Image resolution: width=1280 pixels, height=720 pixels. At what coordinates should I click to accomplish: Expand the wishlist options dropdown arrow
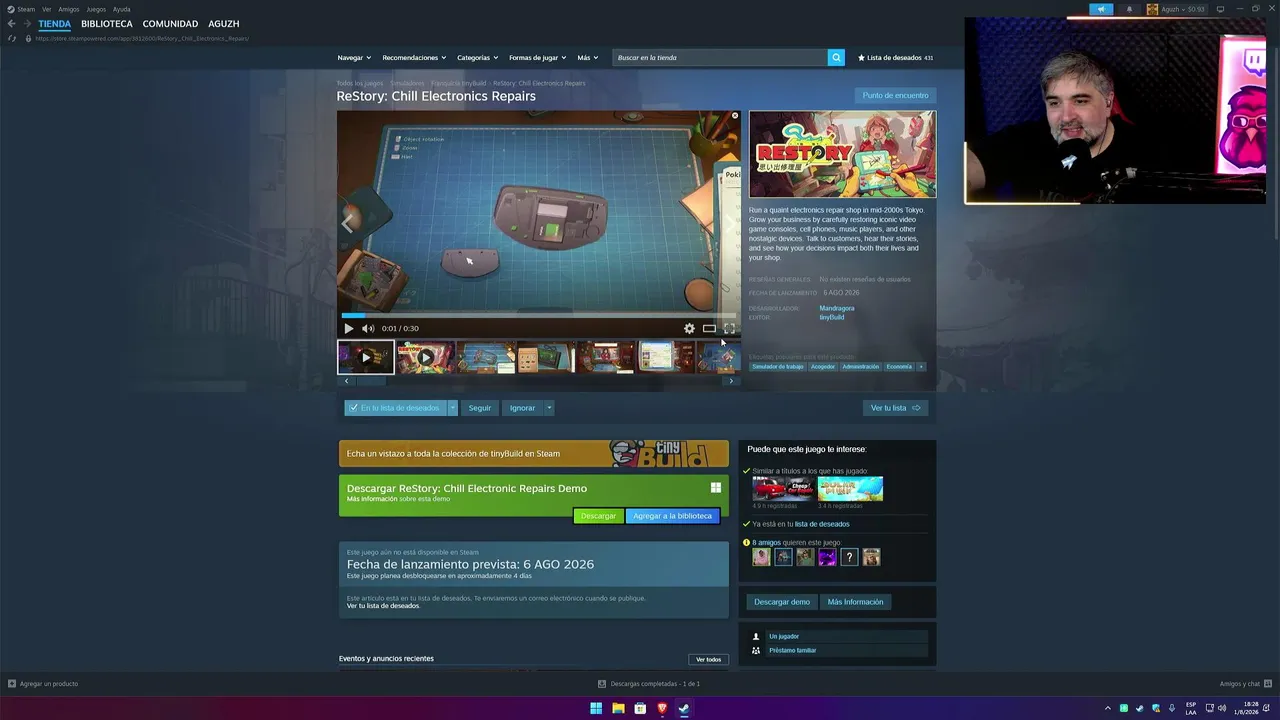coord(452,408)
